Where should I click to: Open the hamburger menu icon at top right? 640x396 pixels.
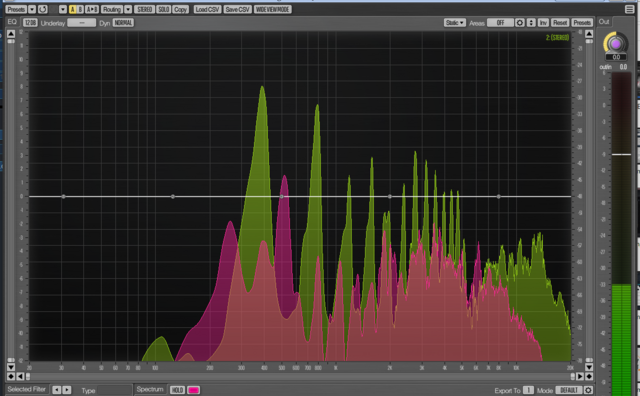click(x=629, y=9)
